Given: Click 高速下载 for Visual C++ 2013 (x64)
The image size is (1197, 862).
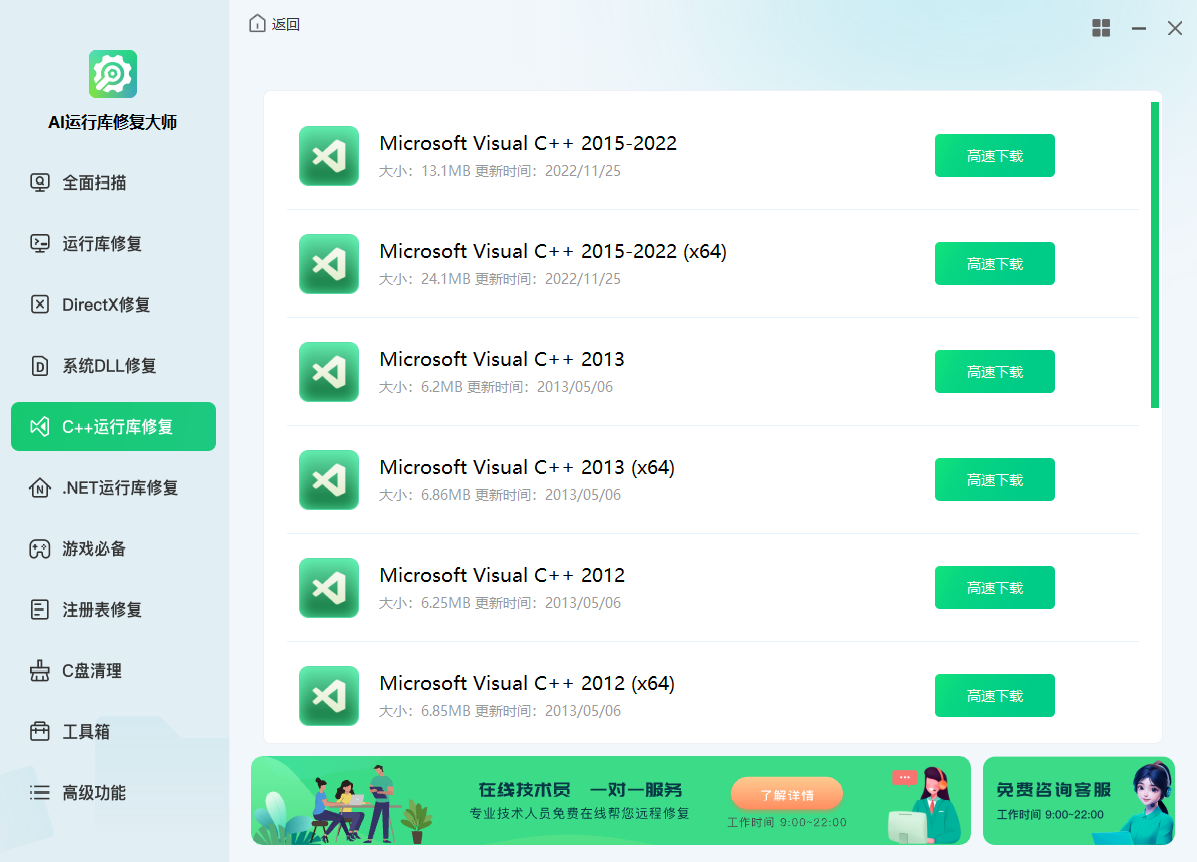Looking at the screenshot, I should click(994, 480).
